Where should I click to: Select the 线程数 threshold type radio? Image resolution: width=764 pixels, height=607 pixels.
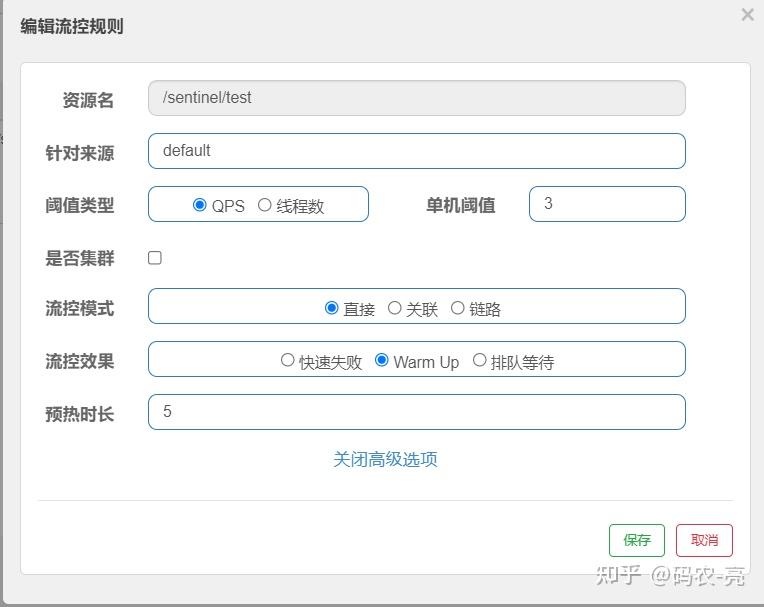pos(265,205)
